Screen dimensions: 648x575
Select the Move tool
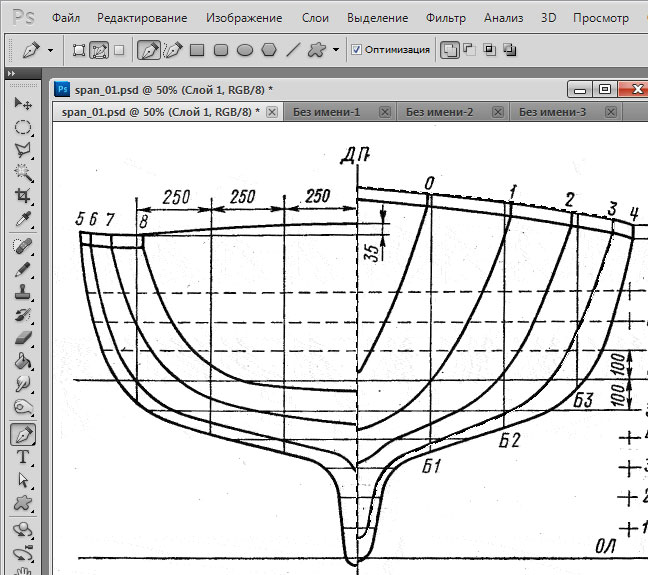click(x=22, y=104)
